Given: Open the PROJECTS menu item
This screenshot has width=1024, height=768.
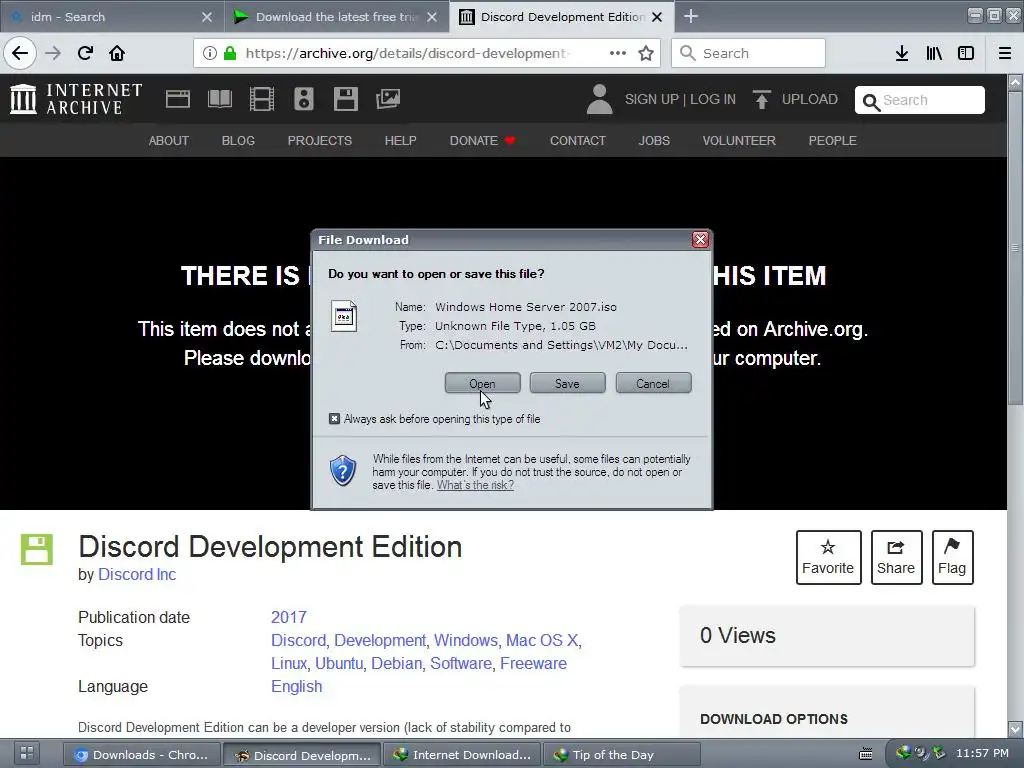Looking at the screenshot, I should 320,140.
